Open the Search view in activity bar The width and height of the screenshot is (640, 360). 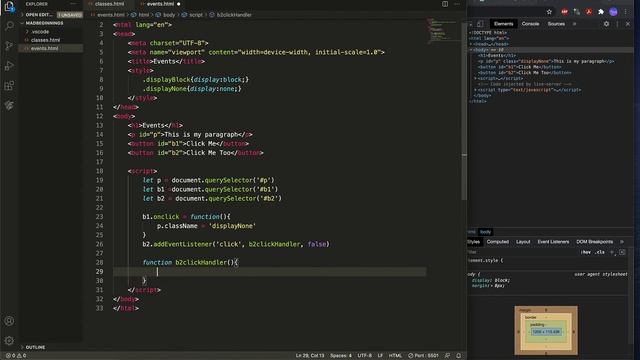click(9, 26)
